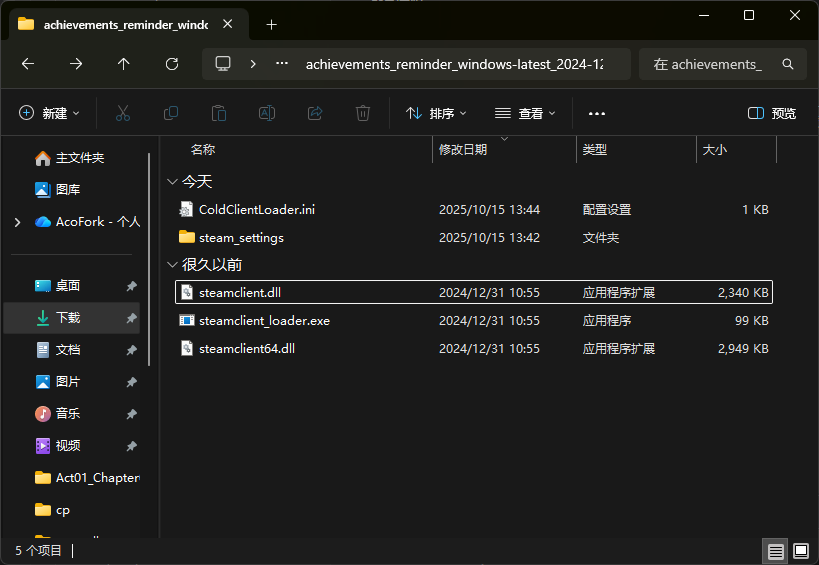Image resolution: width=819 pixels, height=565 pixels.
Task: Open a new tab with plus button
Action: [271, 24]
